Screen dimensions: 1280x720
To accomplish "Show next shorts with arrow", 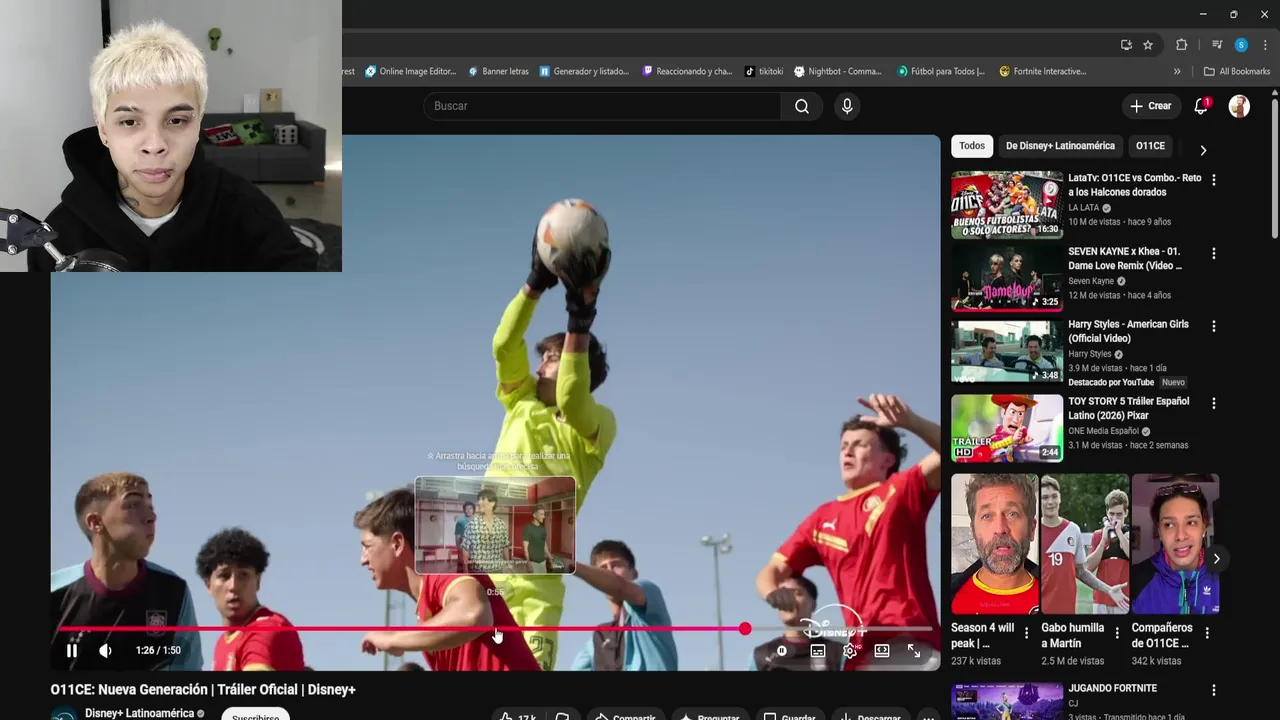I will pos(1216,559).
